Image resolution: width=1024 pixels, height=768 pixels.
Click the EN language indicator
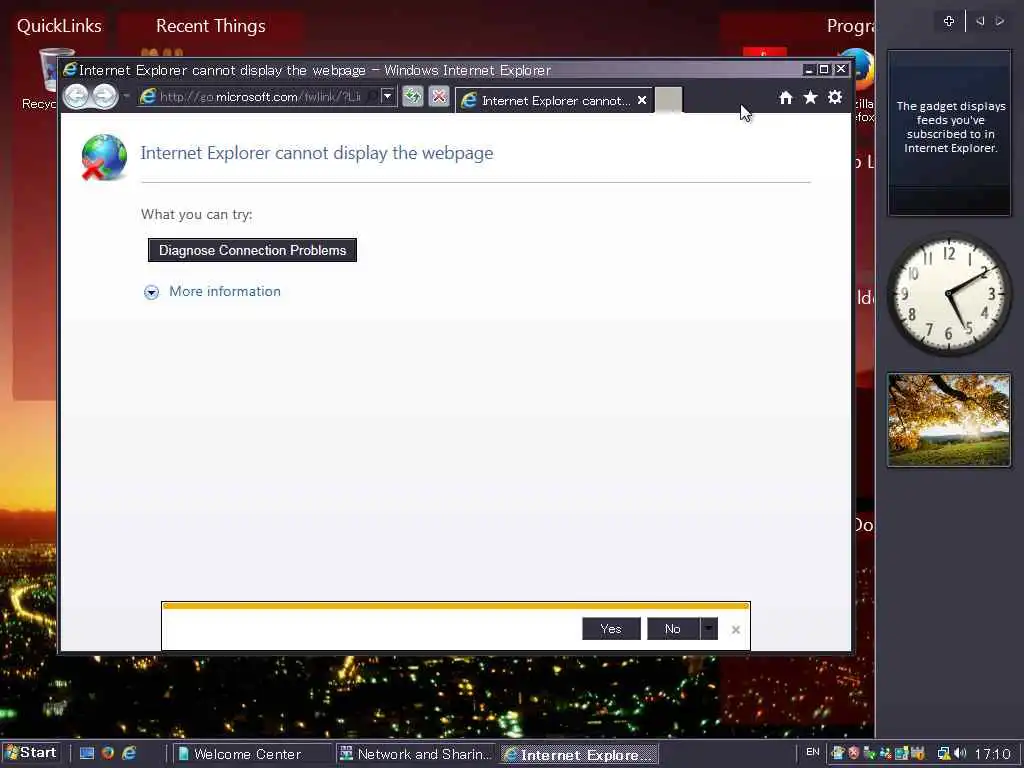point(812,752)
